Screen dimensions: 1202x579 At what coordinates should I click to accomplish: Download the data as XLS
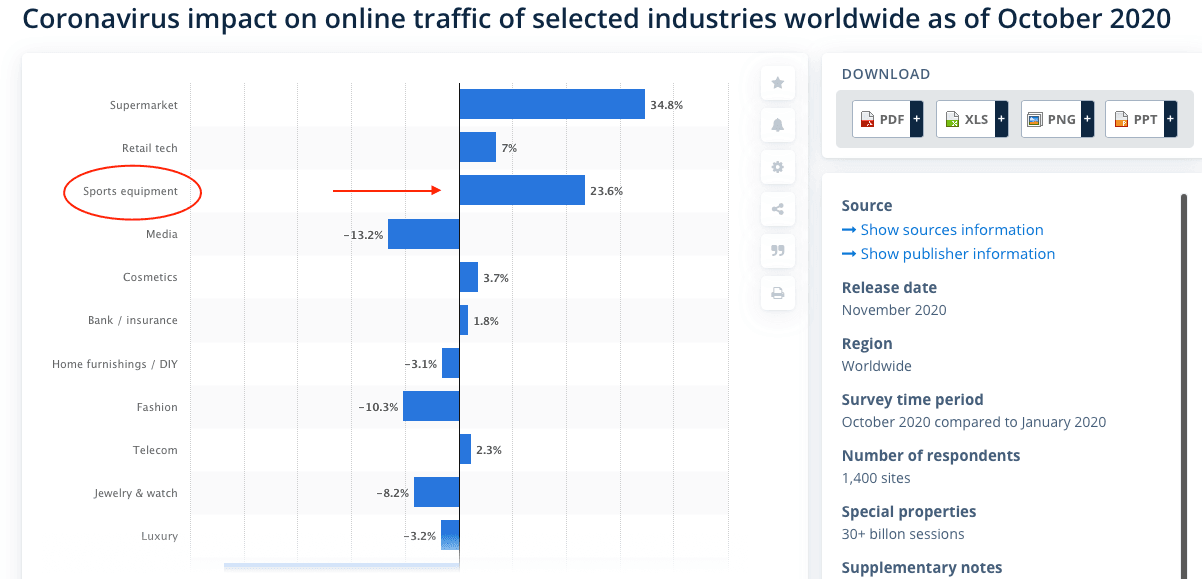(965, 119)
